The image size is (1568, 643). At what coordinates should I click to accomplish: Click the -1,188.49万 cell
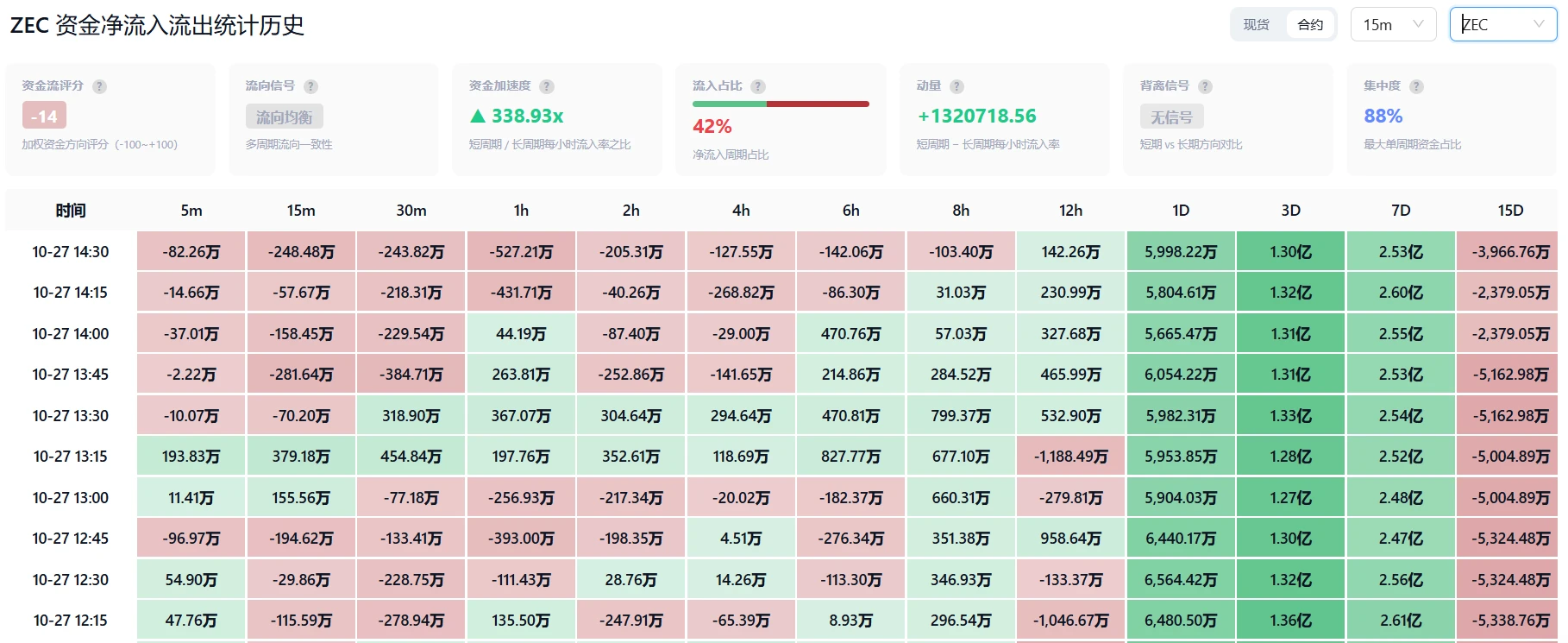coord(1070,457)
